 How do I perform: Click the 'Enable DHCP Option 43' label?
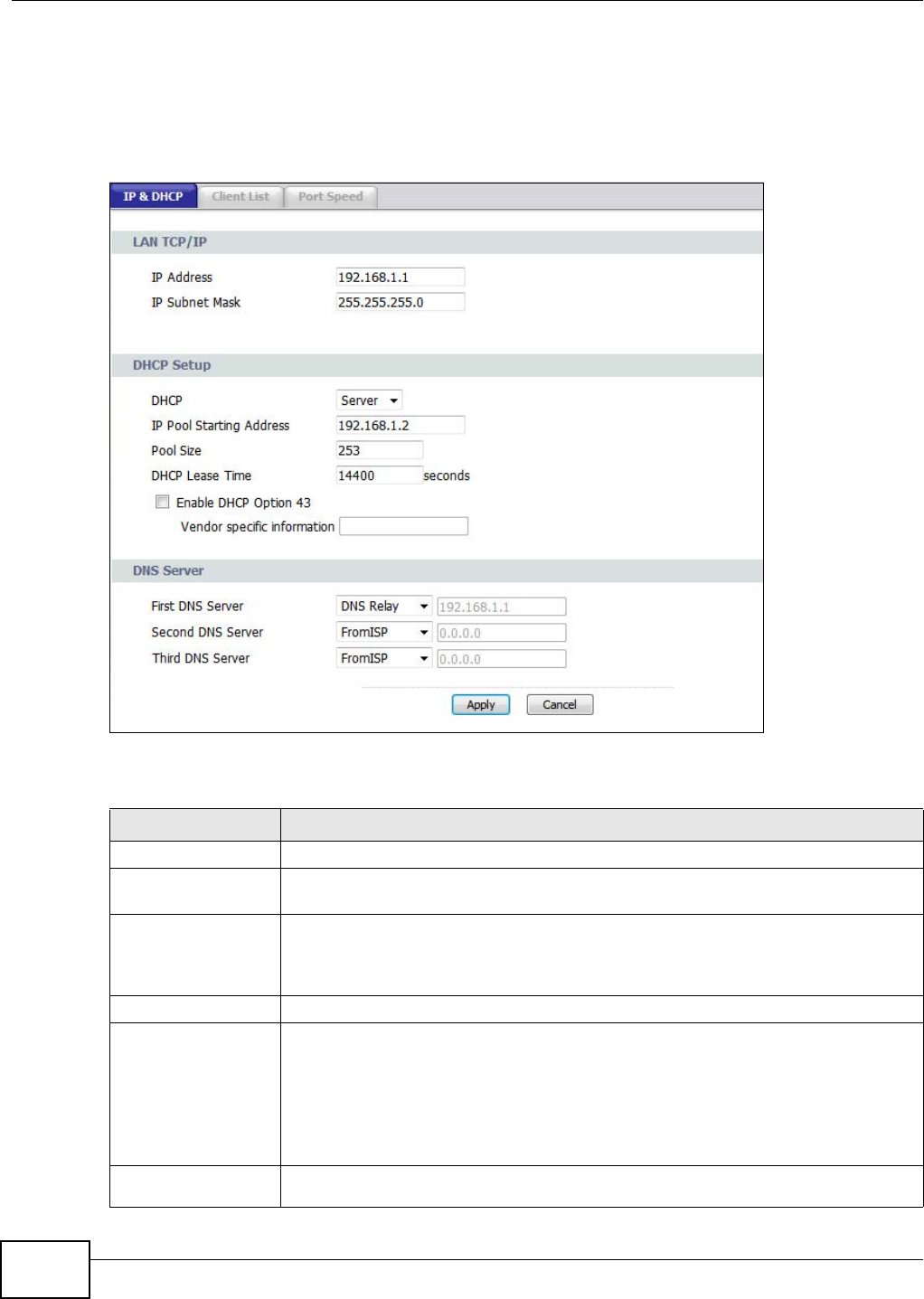[243, 503]
